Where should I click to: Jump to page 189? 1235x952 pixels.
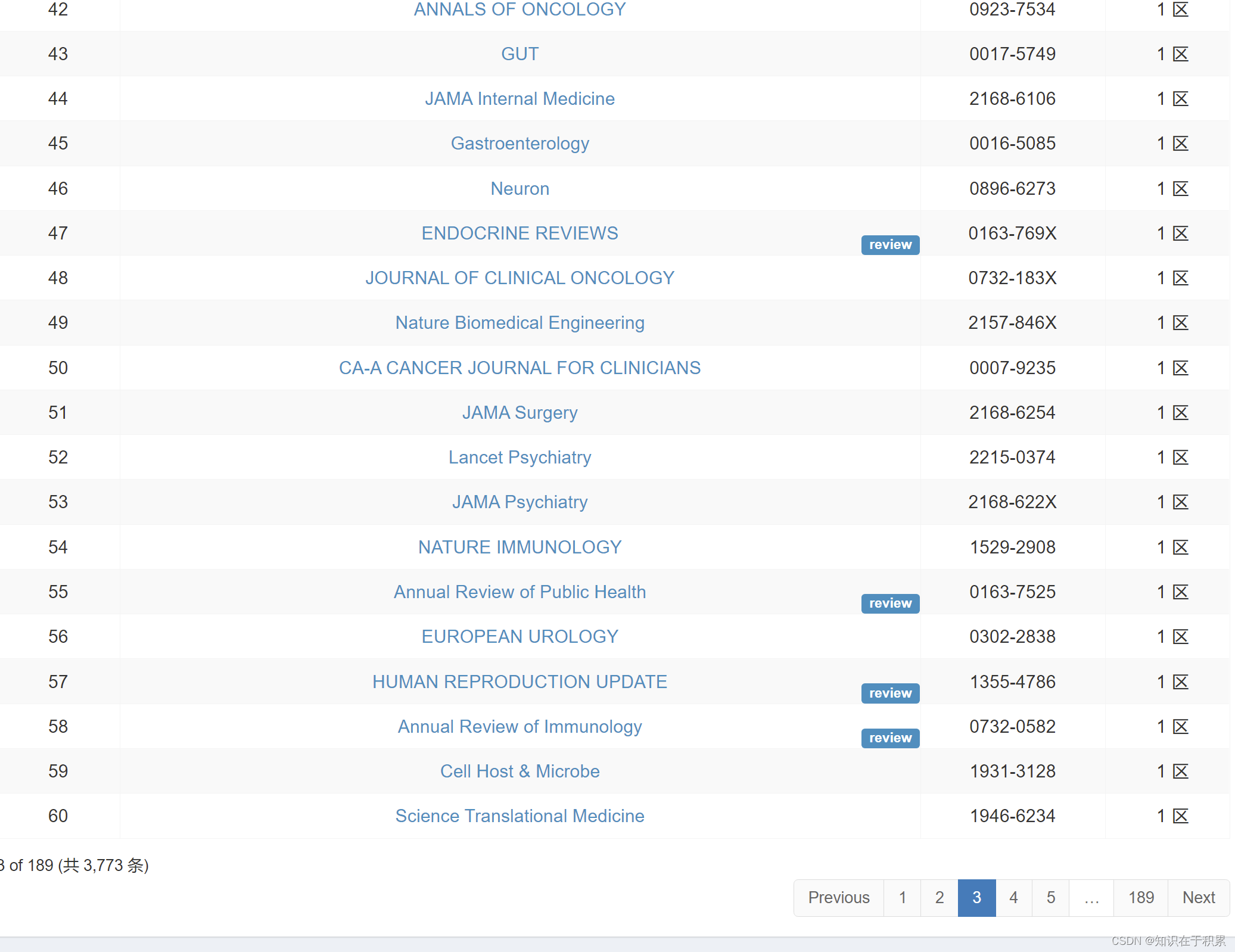coord(1141,898)
